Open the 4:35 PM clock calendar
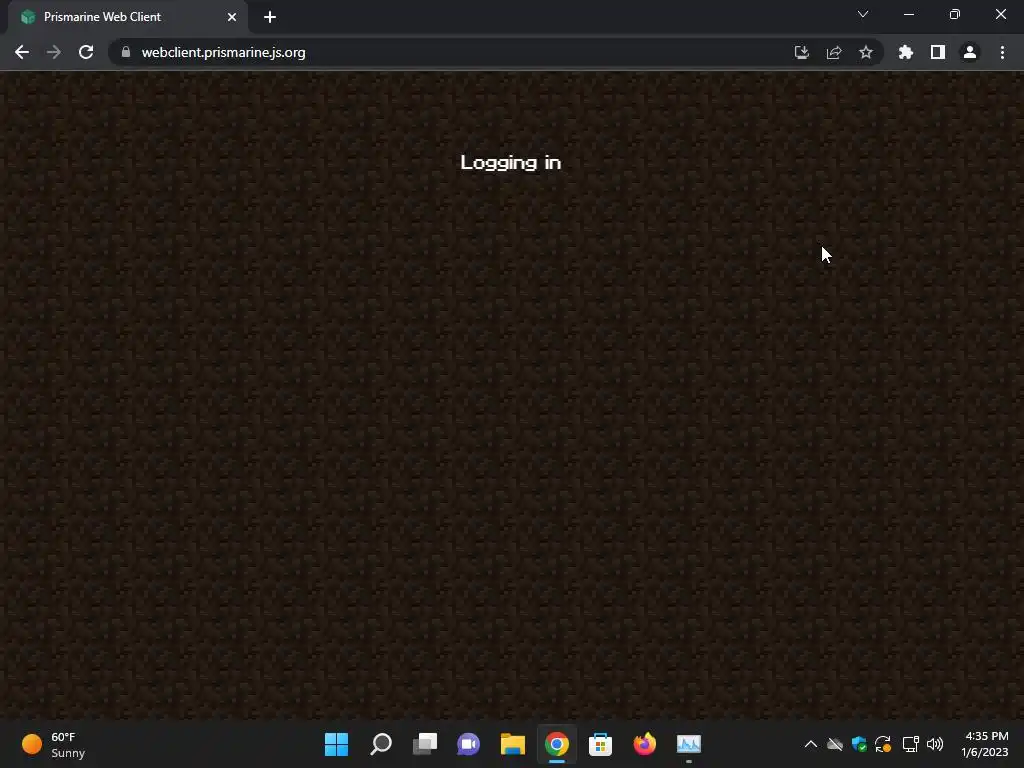This screenshot has height=768, width=1024. tap(985, 744)
